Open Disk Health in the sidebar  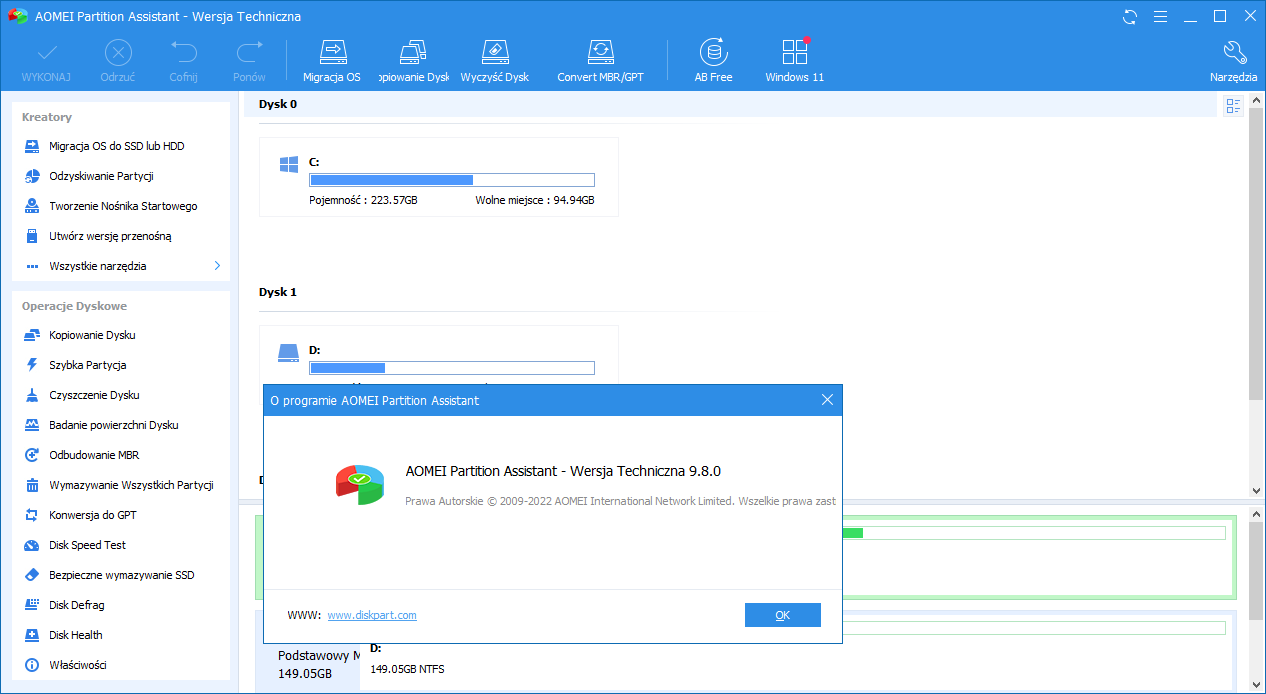point(75,635)
